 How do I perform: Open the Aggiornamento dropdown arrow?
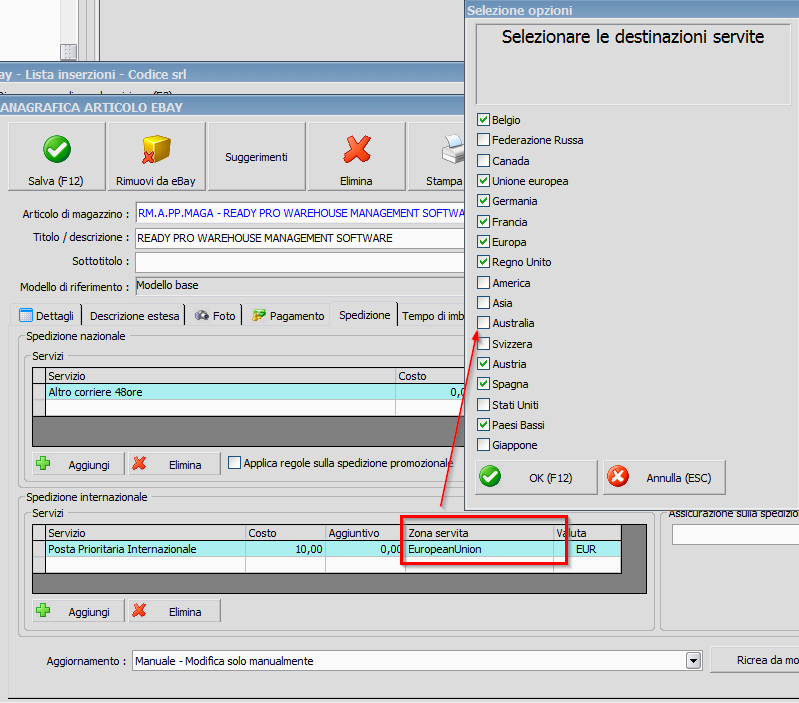[693, 661]
